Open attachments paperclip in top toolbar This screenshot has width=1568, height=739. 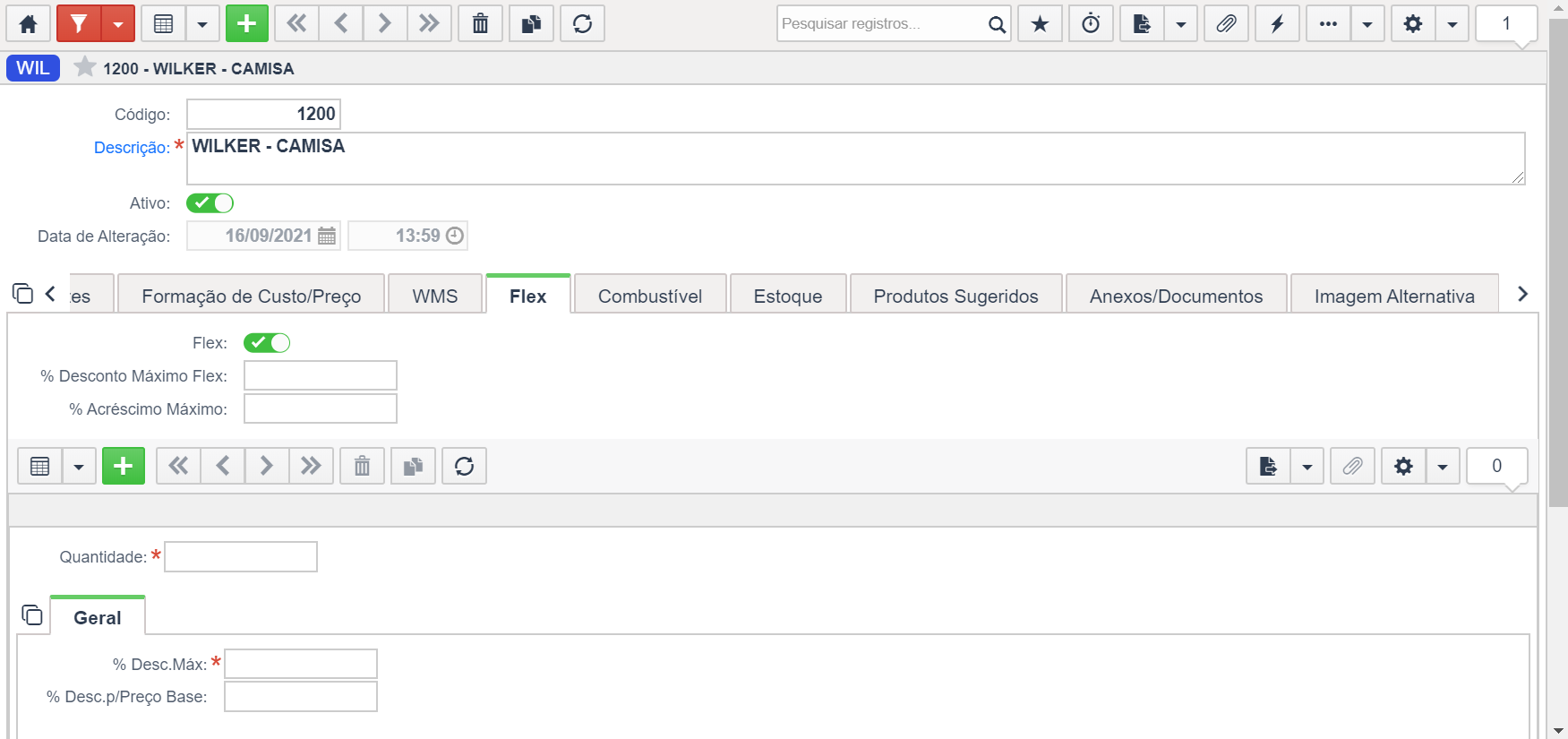click(1227, 24)
